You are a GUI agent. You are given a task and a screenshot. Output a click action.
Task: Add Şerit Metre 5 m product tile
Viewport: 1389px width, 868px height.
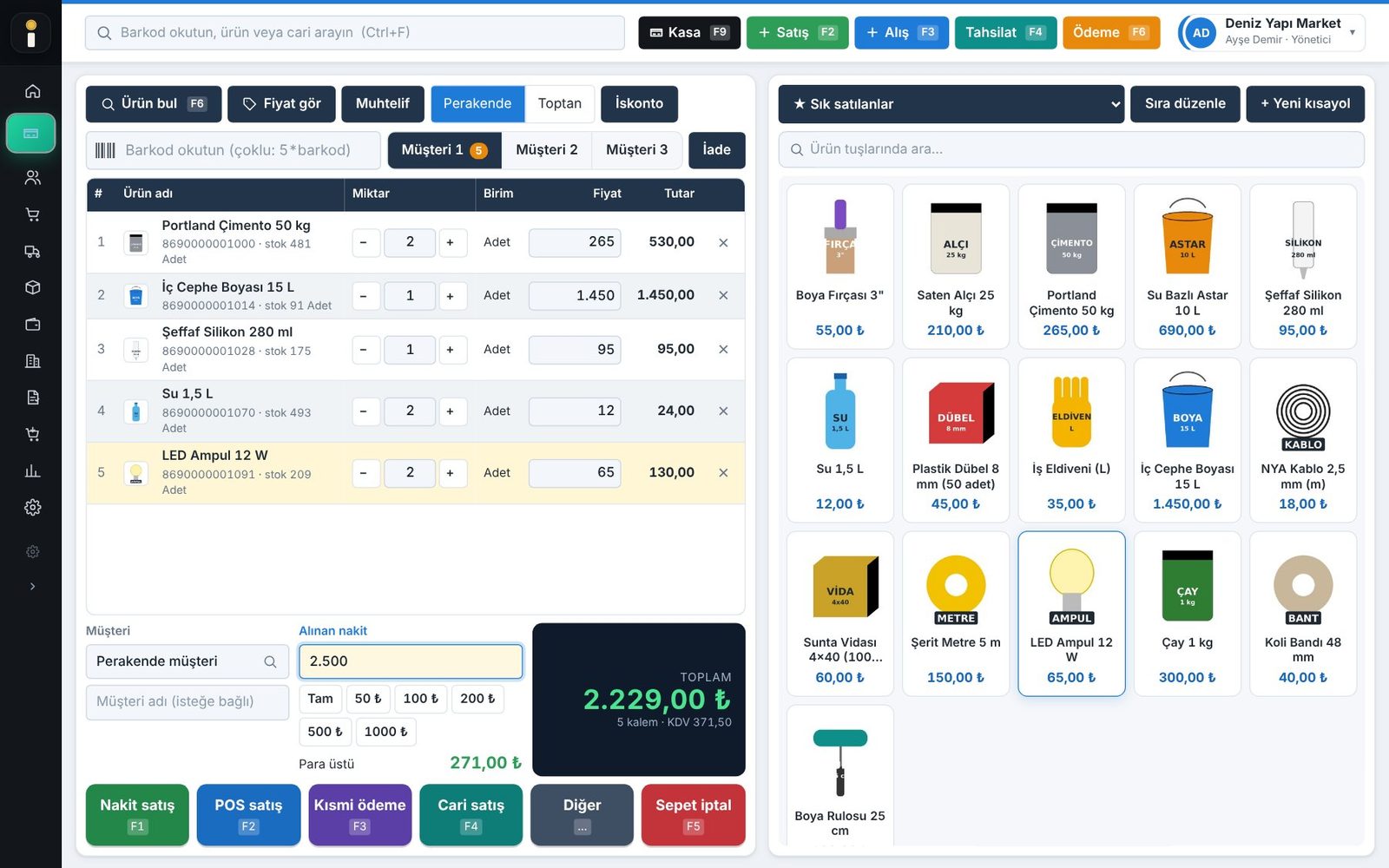tap(956, 614)
